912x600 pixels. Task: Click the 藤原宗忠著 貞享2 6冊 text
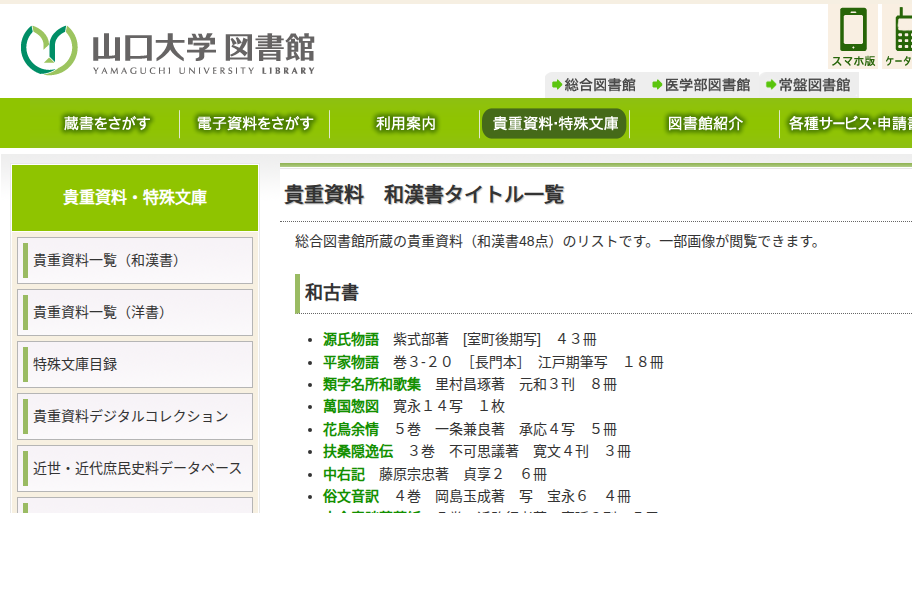coord(463,474)
